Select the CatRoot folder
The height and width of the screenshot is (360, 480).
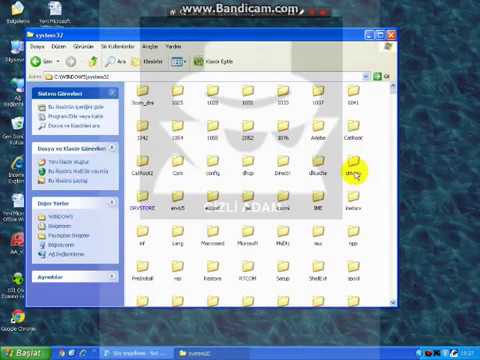[353, 130]
